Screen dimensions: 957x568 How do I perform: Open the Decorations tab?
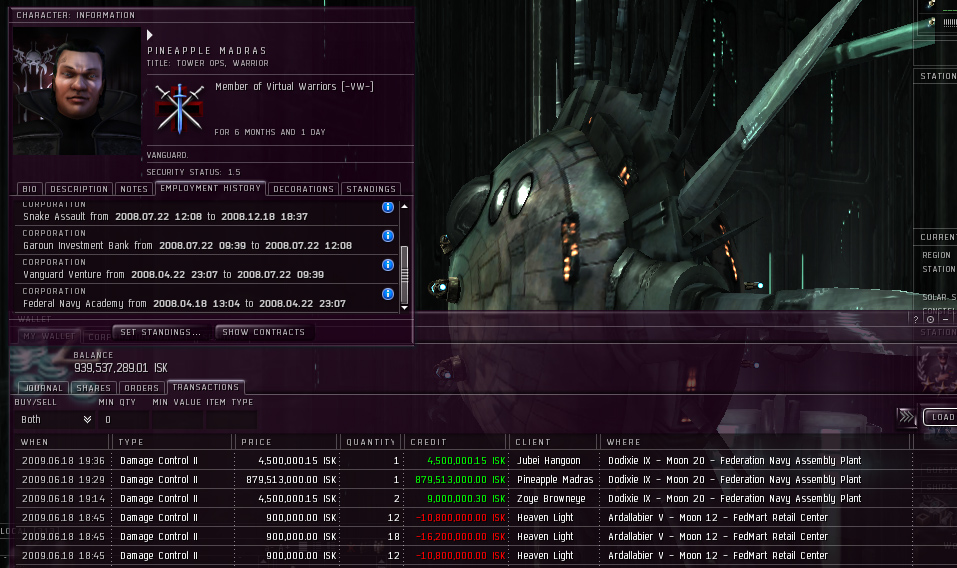point(303,189)
